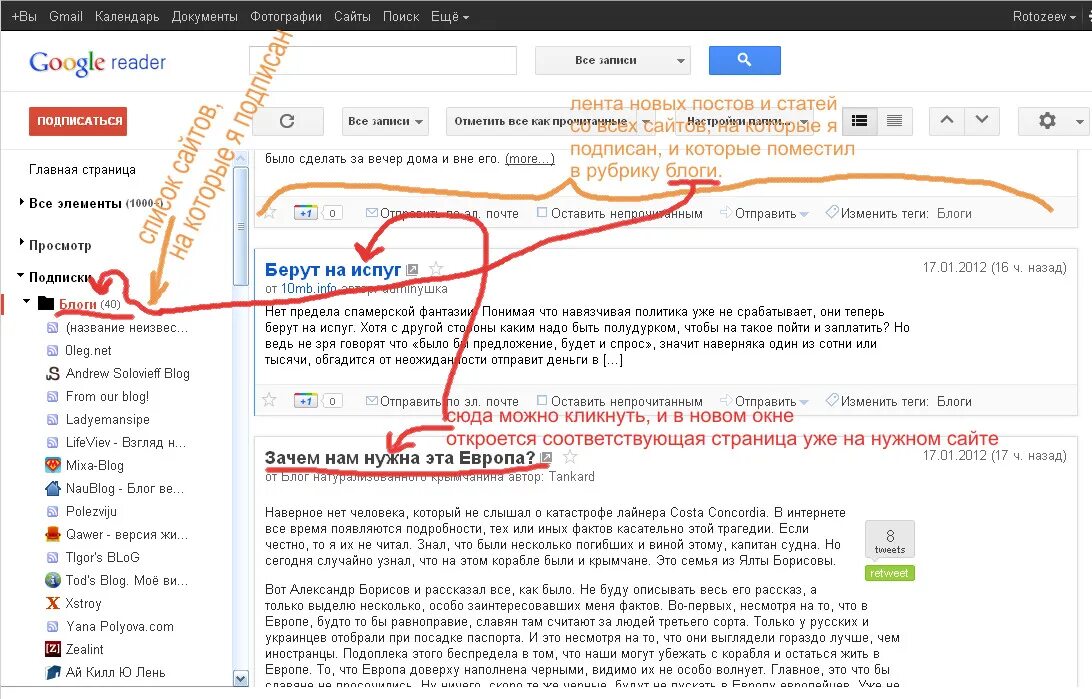Switch to list view icon

895,121
